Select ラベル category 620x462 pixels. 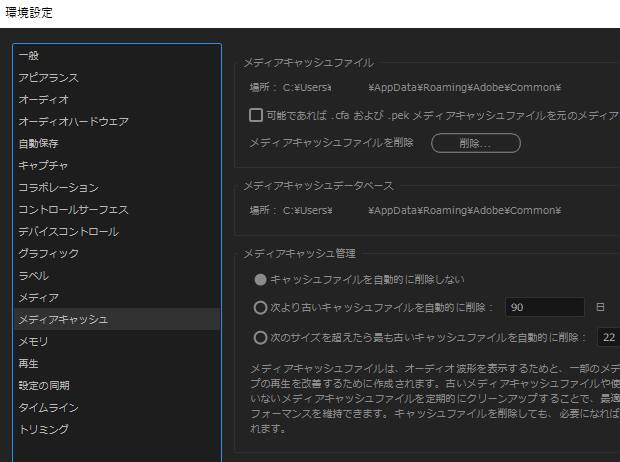33,276
